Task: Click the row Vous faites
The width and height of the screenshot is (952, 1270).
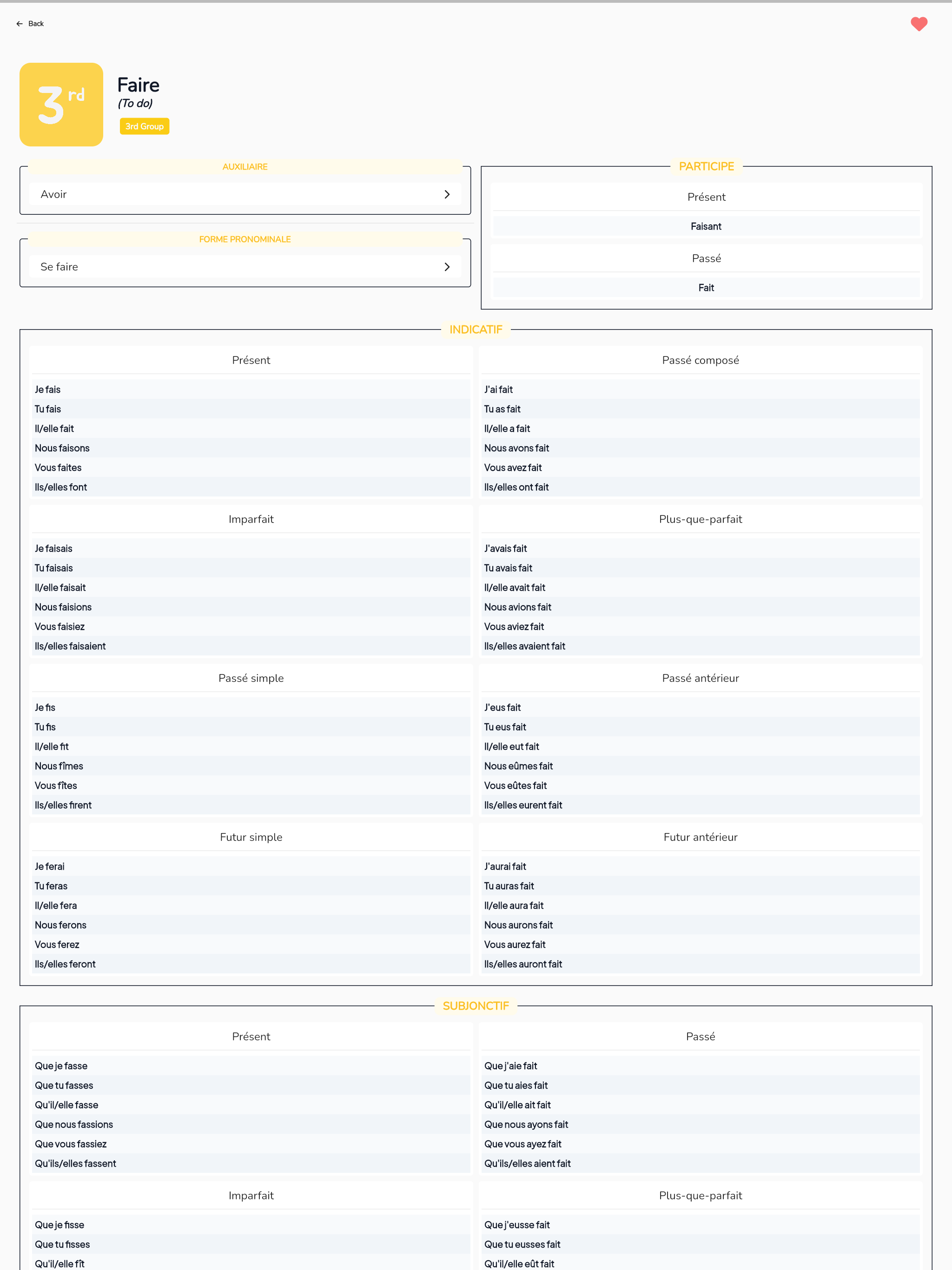Action: click(x=251, y=467)
